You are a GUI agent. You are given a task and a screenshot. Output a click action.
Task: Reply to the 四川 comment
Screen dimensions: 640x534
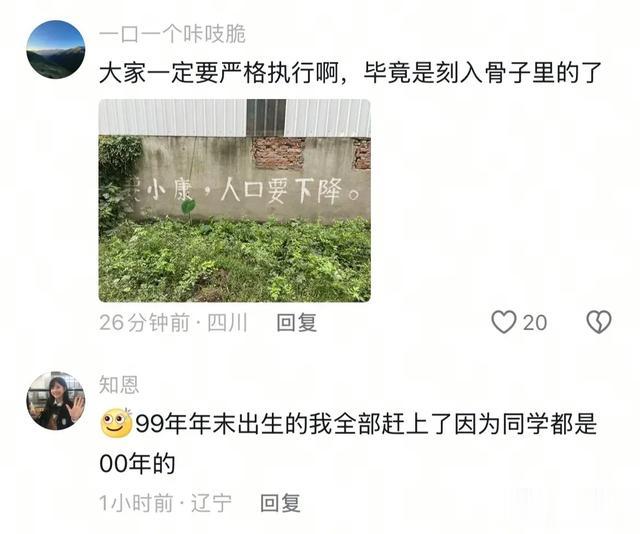tap(297, 323)
